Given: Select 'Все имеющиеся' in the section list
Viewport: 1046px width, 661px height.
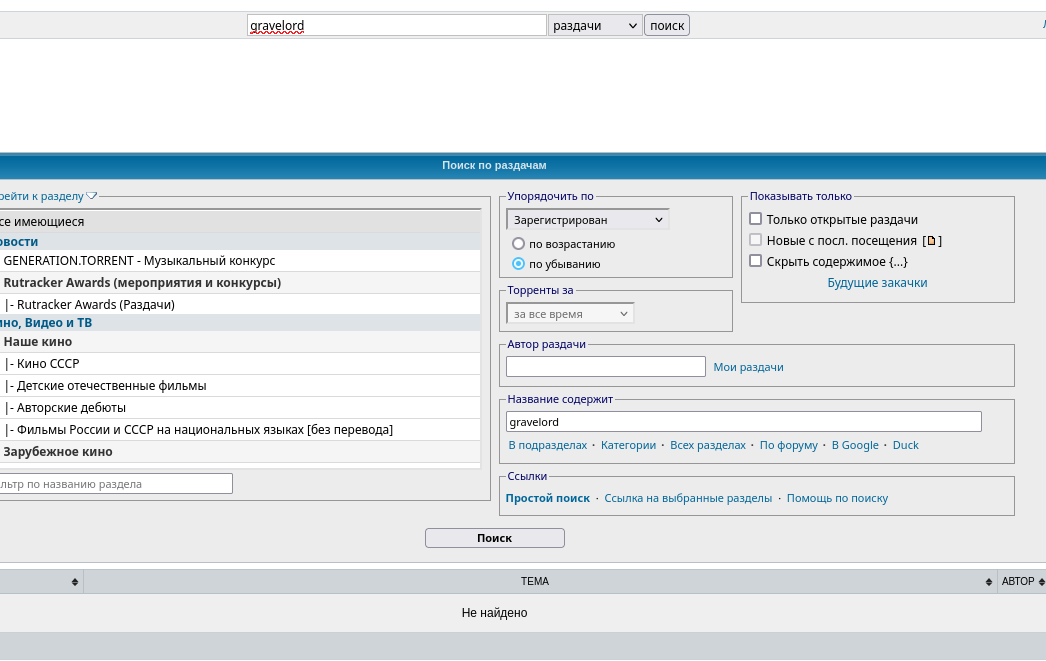Looking at the screenshot, I should tap(239, 221).
